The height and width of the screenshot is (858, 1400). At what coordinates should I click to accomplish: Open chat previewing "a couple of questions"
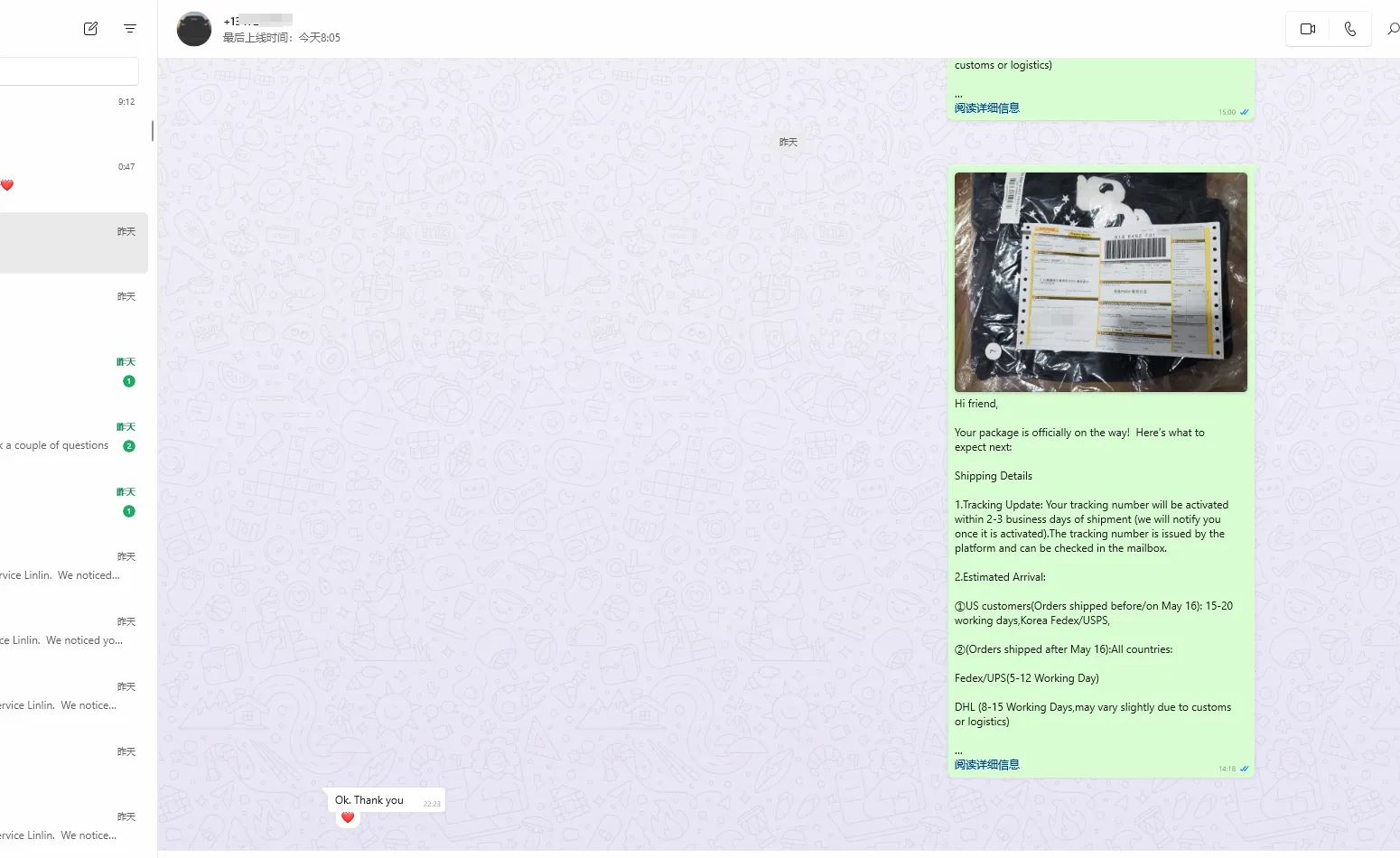(74, 440)
